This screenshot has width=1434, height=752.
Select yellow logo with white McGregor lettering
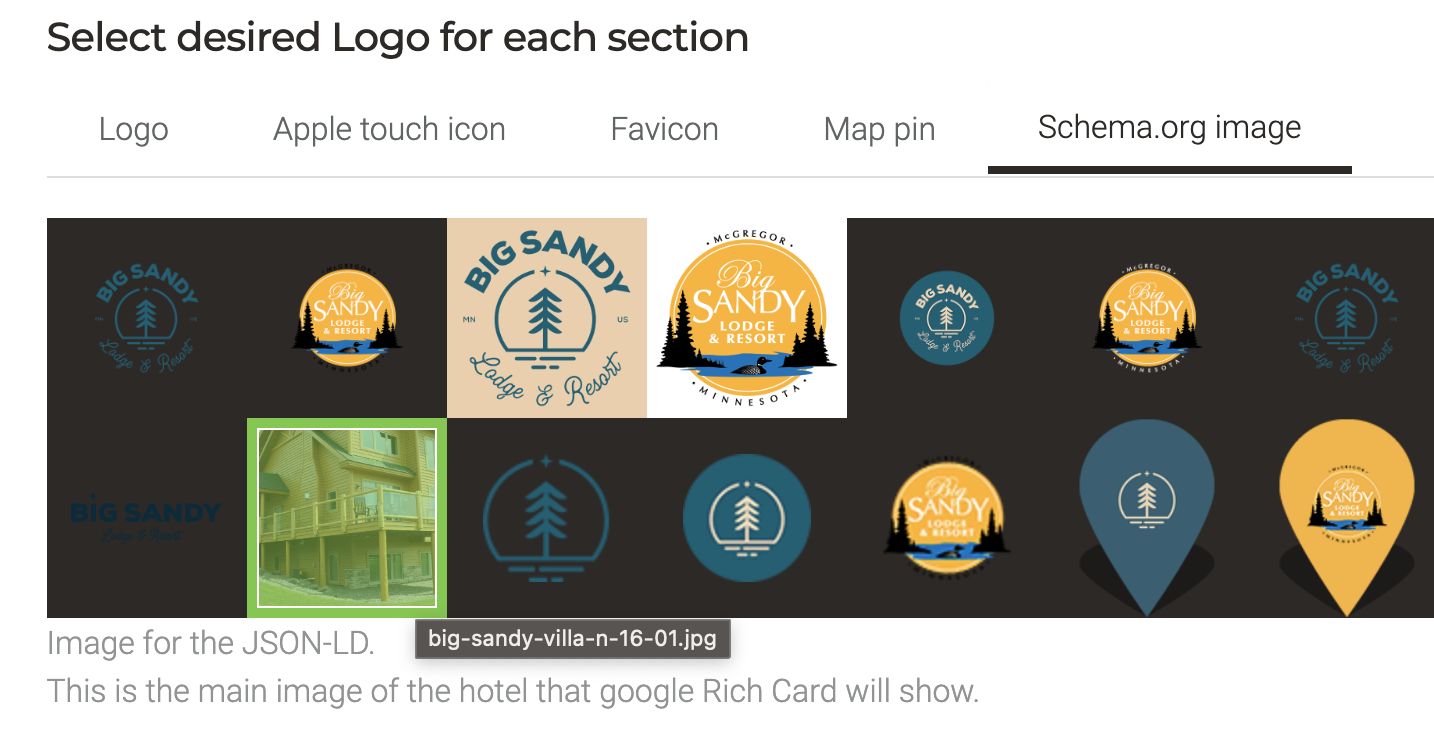coord(1147,317)
